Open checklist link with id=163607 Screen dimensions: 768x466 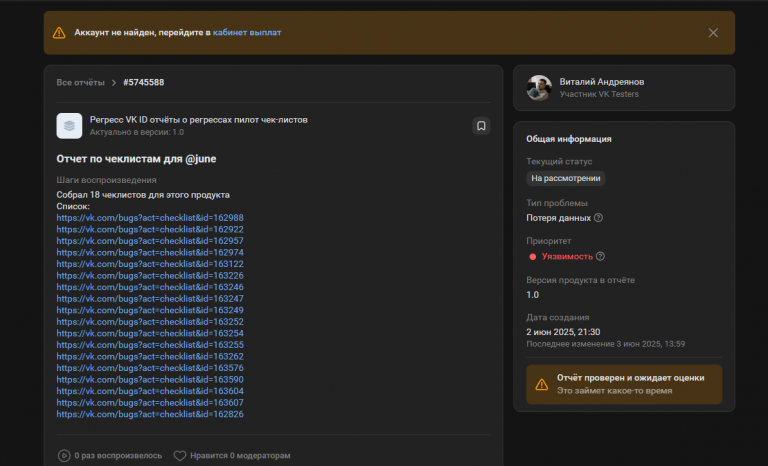[x=150, y=402]
